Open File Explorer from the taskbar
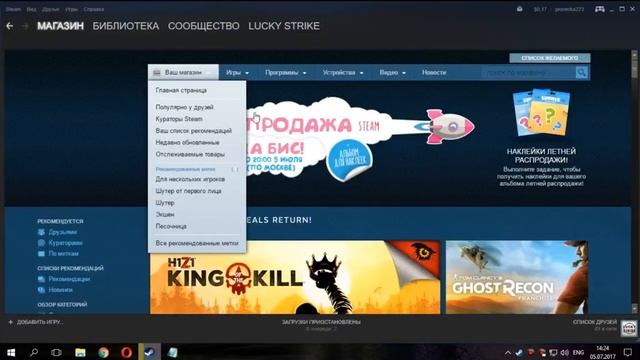The image size is (640, 360). click(x=80, y=352)
